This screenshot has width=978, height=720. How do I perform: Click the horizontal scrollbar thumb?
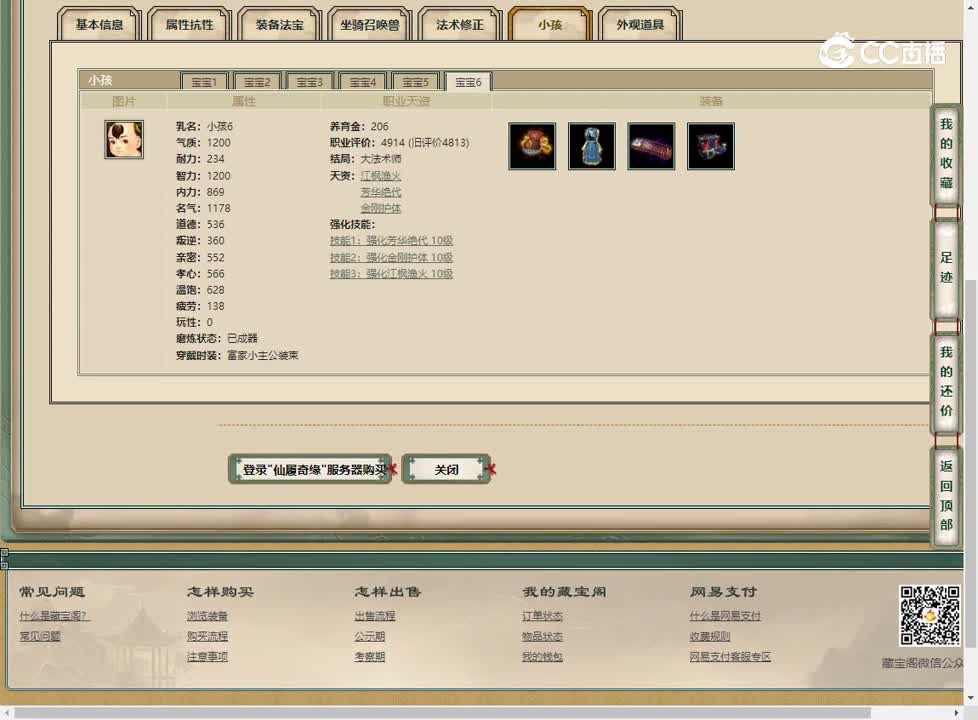tap(442, 713)
